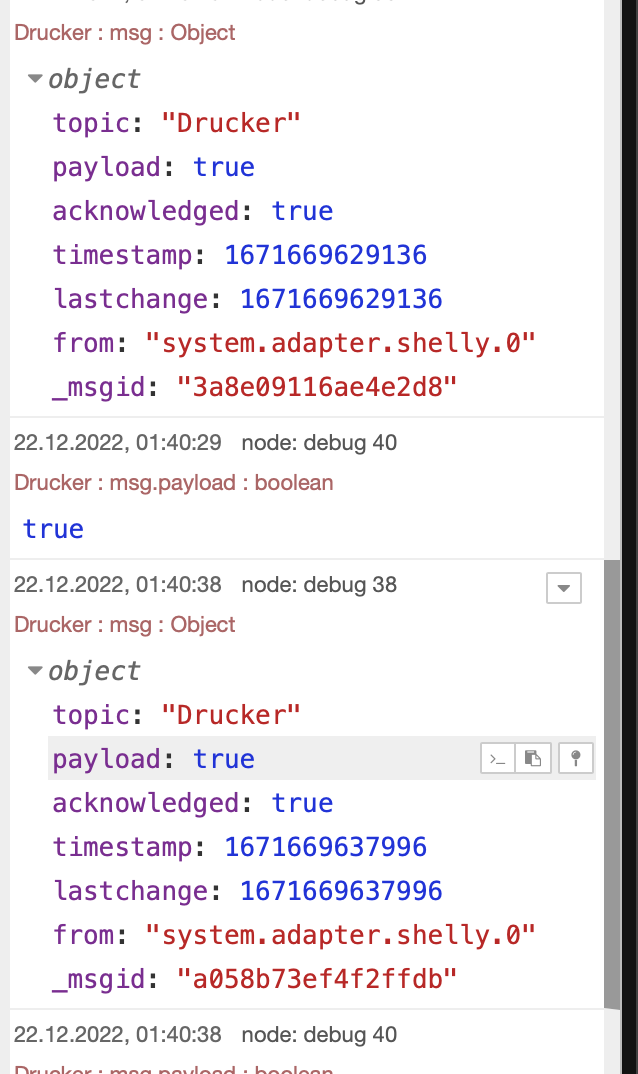This screenshot has width=638, height=1074.
Task: Click 'payload: true' in first object
Action: point(154,167)
